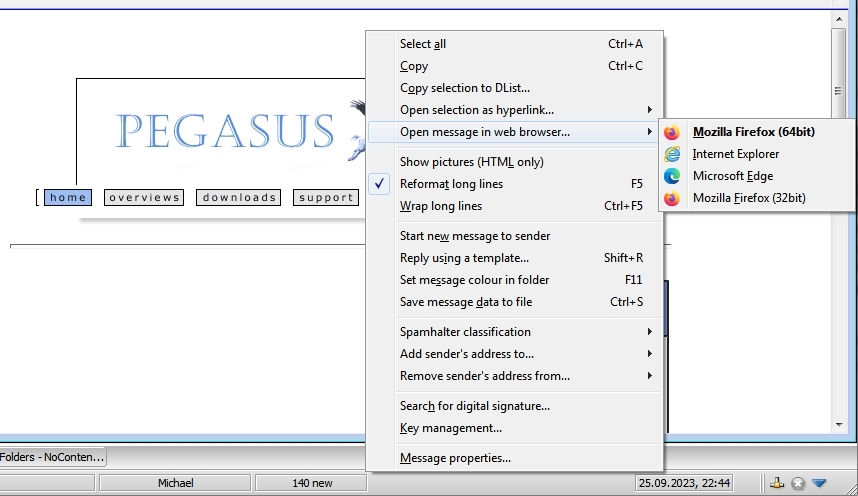Select Microsoft Edge to open the message
This screenshot has height=496, width=858.
[x=732, y=176]
